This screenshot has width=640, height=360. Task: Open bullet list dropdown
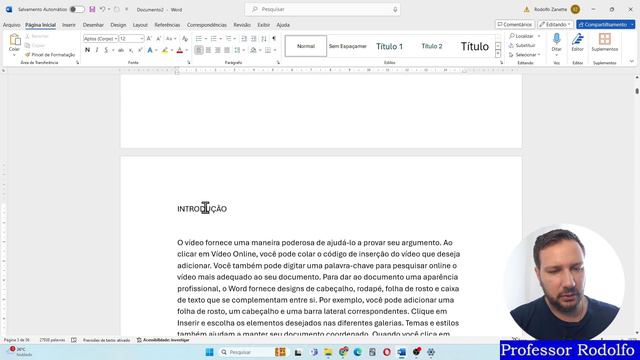click(x=206, y=39)
